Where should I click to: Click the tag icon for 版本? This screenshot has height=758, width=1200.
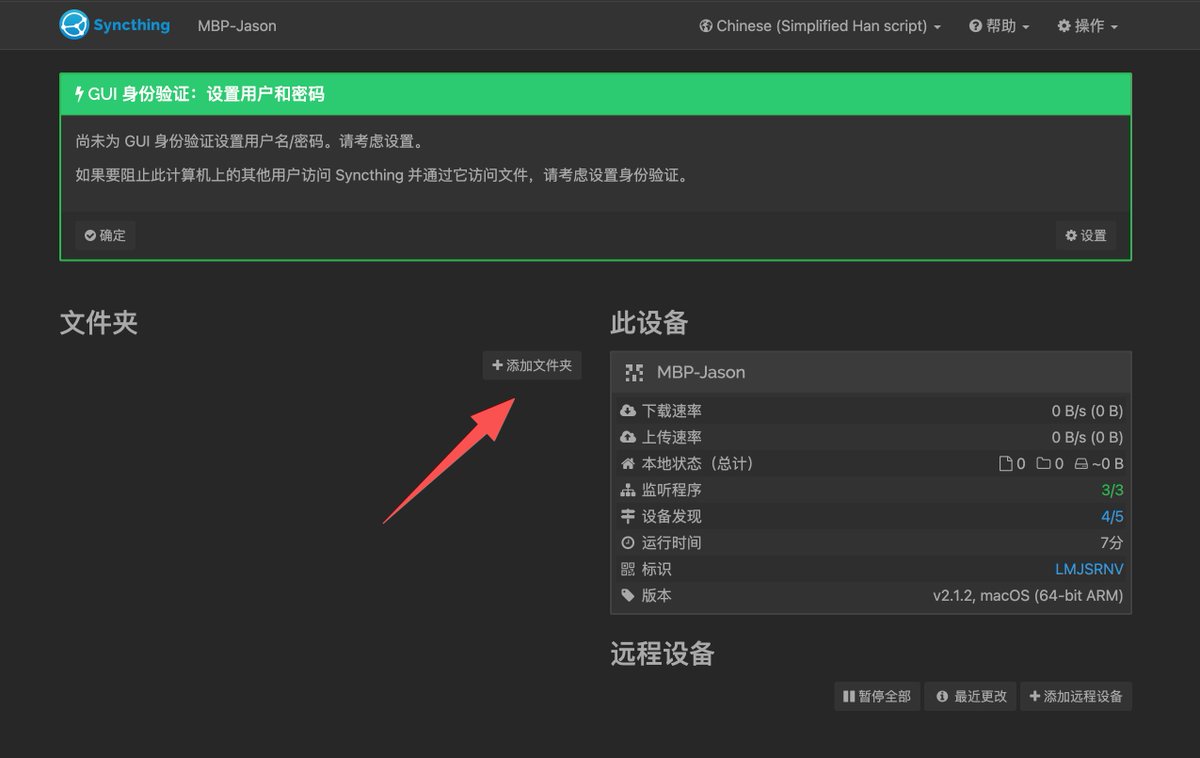[x=628, y=595]
